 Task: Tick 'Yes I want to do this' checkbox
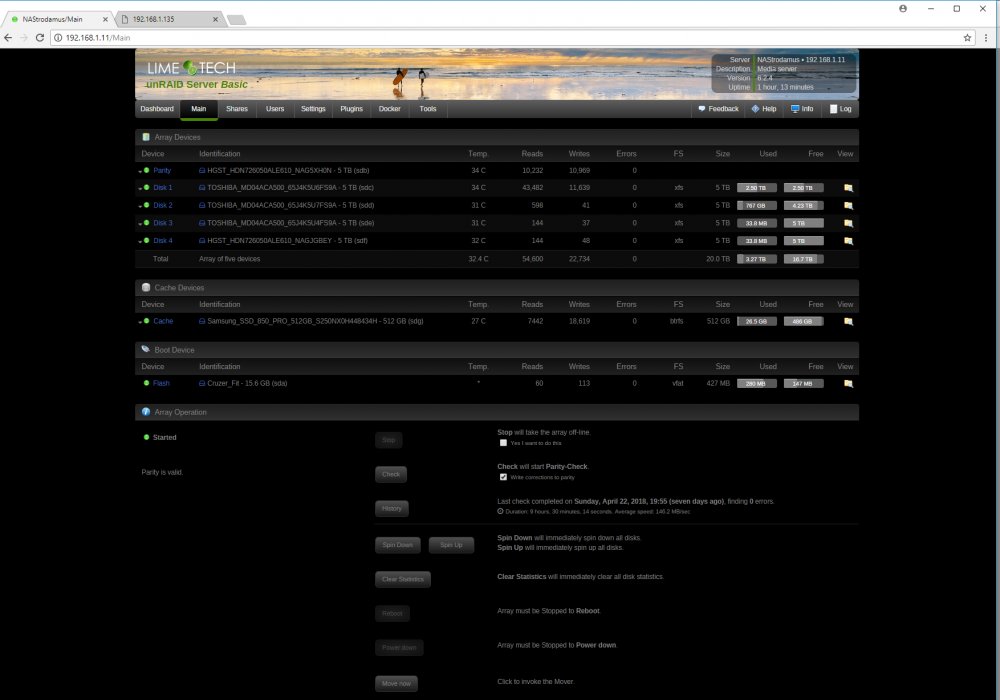(503, 442)
